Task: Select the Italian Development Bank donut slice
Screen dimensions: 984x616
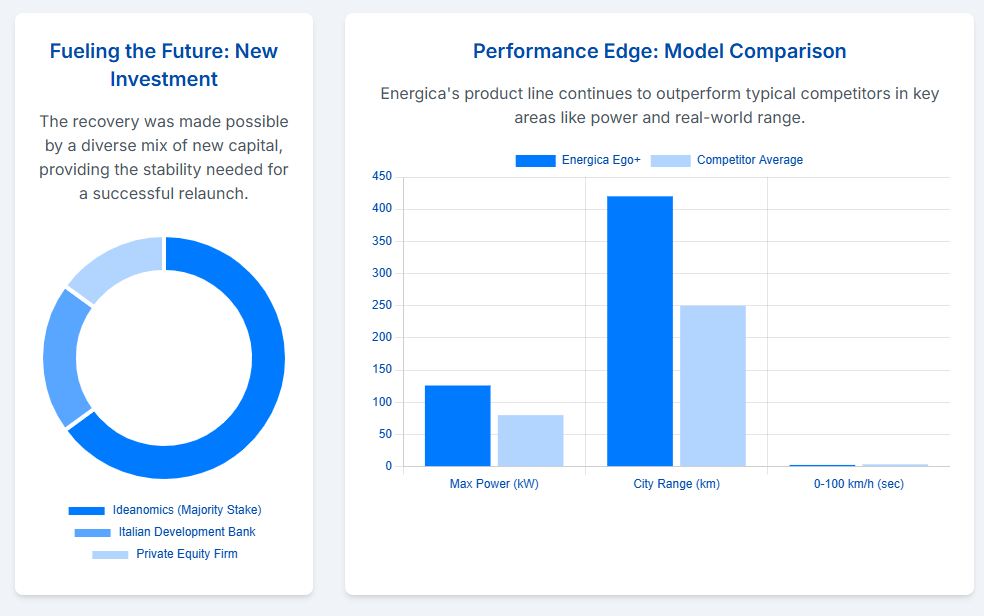Action: tap(60, 355)
